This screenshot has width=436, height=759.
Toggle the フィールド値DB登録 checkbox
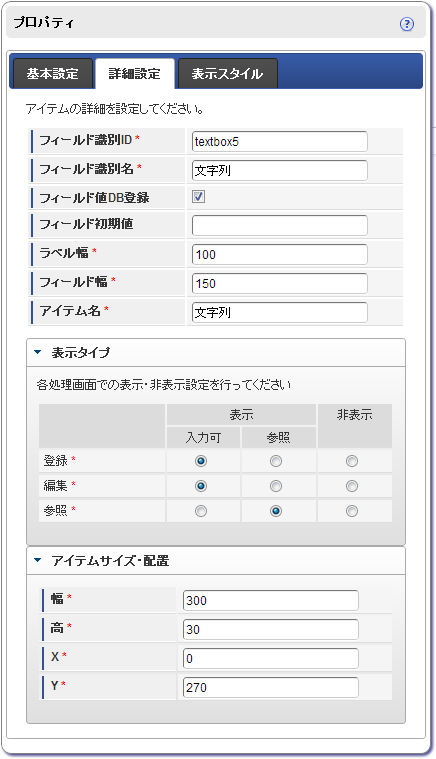point(198,197)
